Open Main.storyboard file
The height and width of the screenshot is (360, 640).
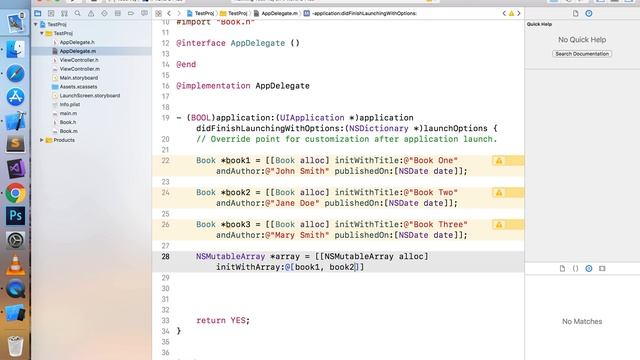point(78,78)
